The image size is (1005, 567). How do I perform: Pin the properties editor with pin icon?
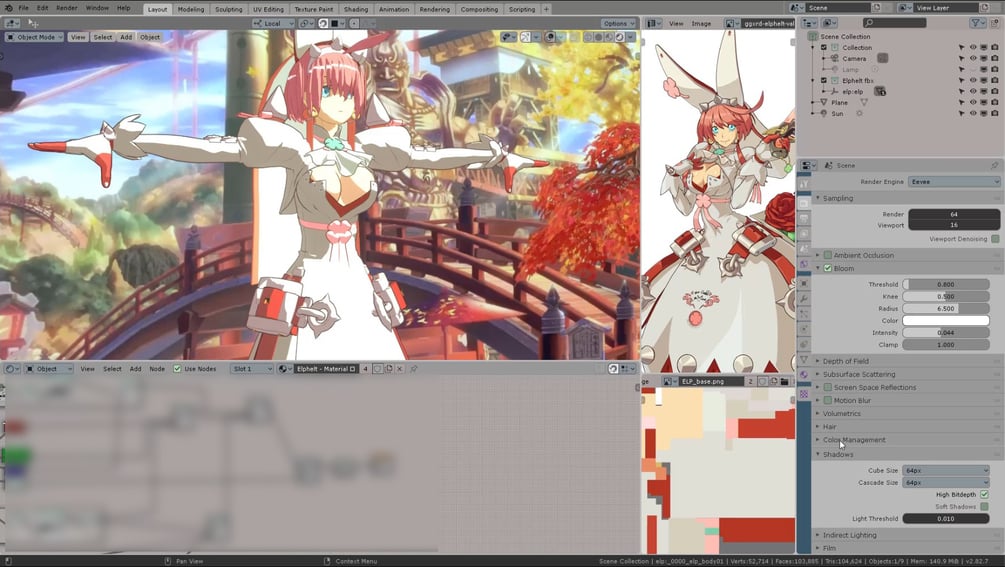(x=994, y=165)
